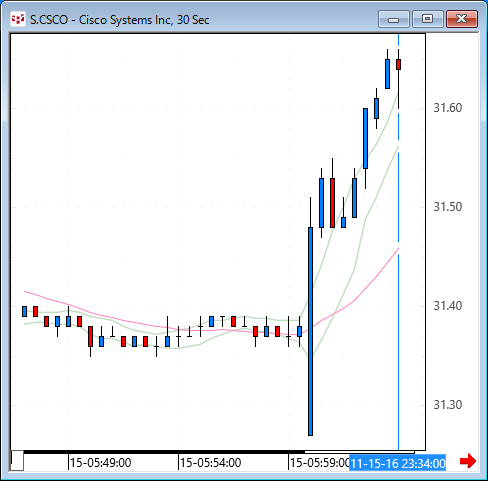
Task: Click the last red candle near 31.65
Action: pyautogui.click(x=398, y=64)
